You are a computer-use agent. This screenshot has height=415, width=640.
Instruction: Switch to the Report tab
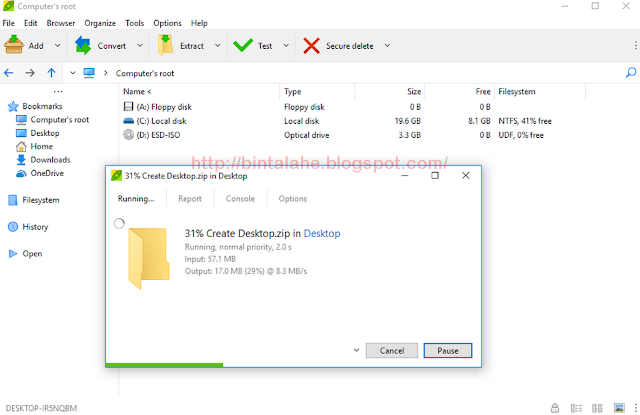[x=190, y=199]
